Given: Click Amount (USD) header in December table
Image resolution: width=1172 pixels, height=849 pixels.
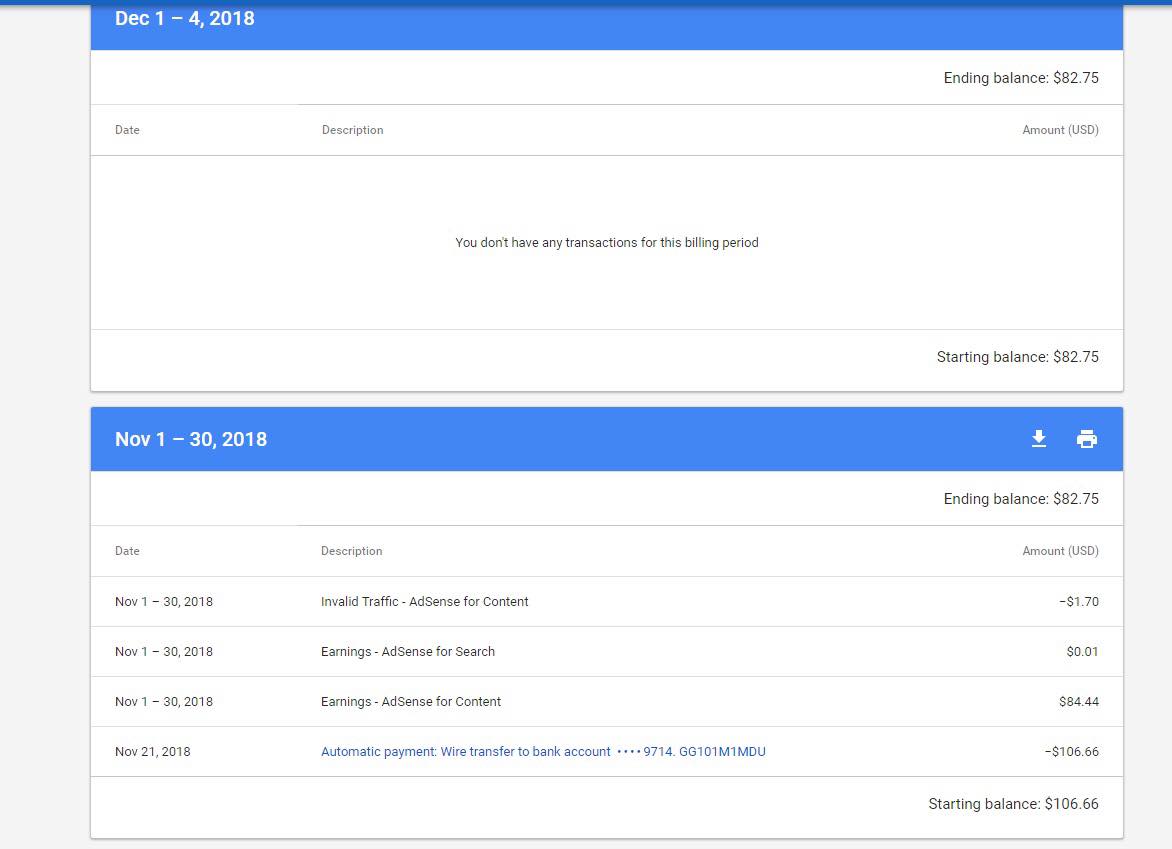Looking at the screenshot, I should (x=1060, y=130).
